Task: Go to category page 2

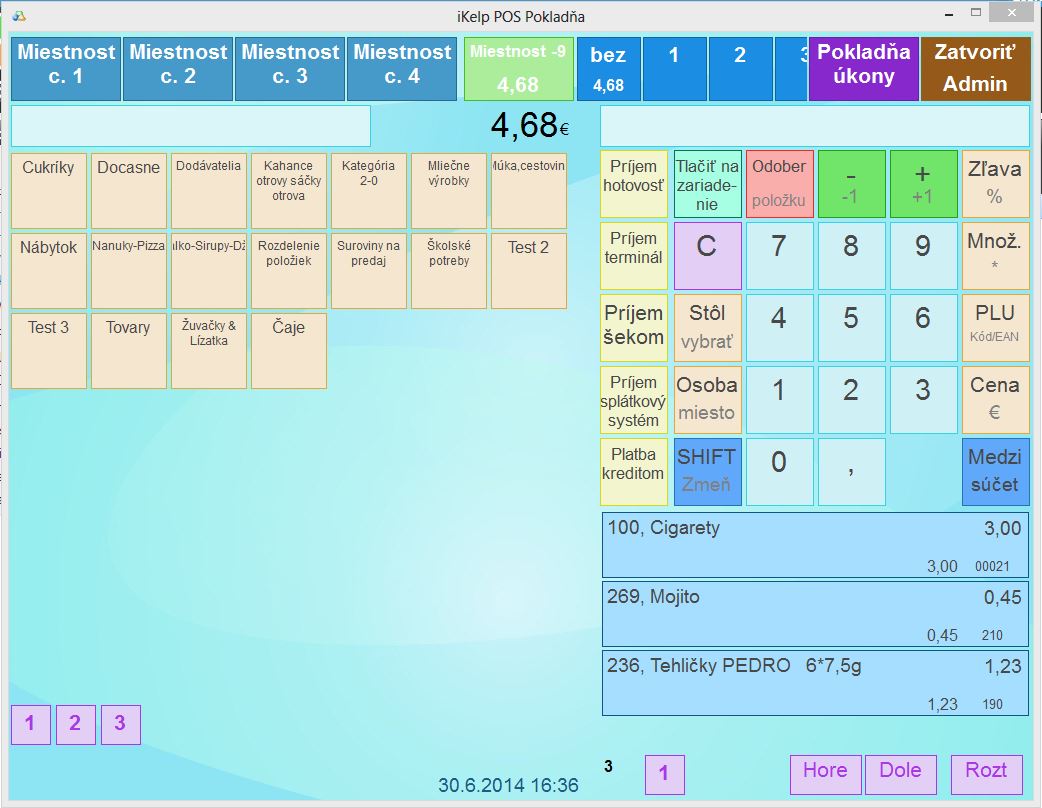Action: [x=75, y=724]
